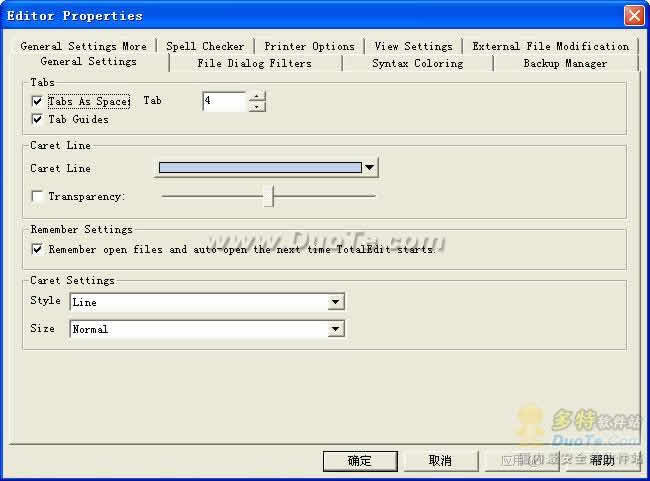Screen dimensions: 650x481
Task: Decrease Tab size with down arrow
Action: tap(257, 107)
